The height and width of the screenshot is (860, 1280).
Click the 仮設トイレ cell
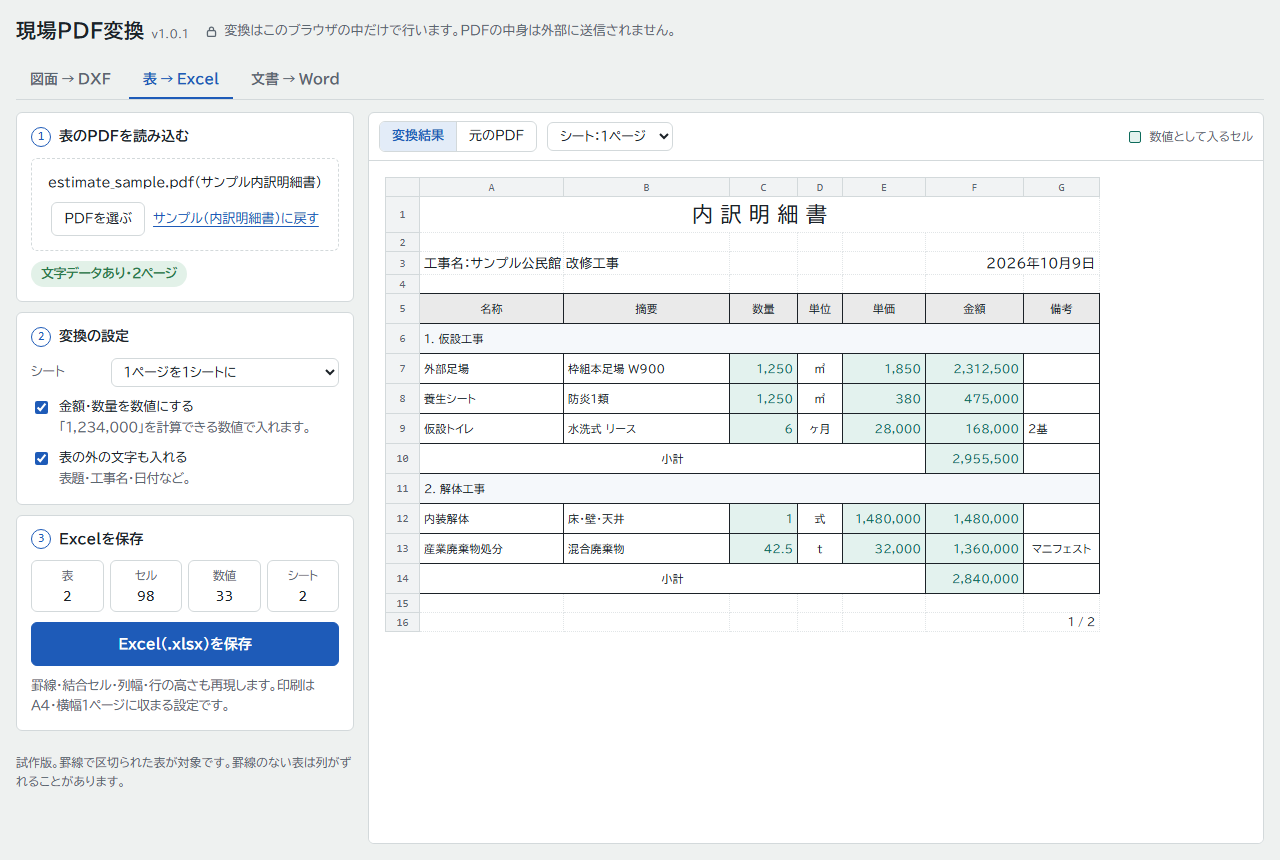[491, 429]
